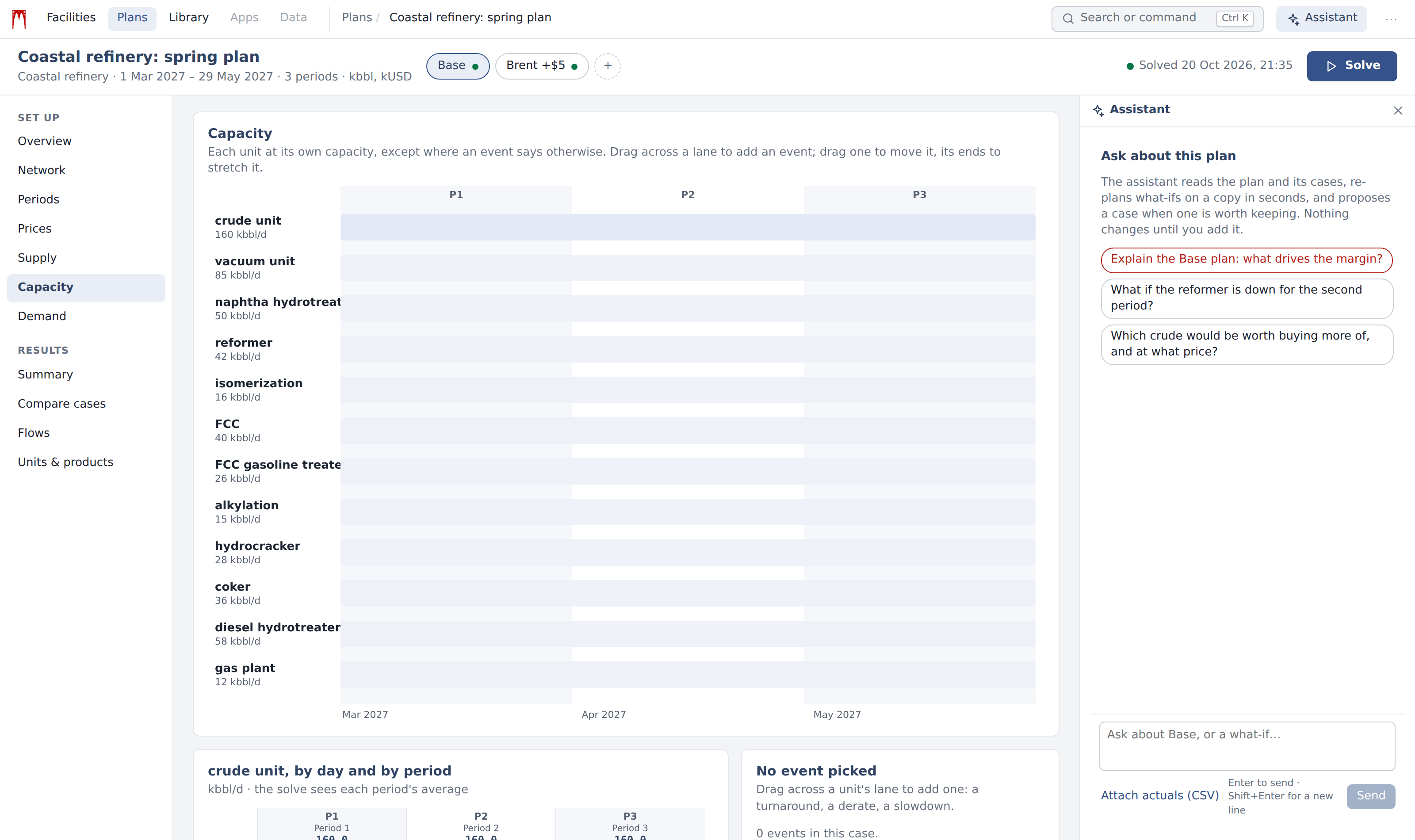This screenshot has height=840, width=1415.
Task: Click the search magnifier icon
Action: 1067,19
